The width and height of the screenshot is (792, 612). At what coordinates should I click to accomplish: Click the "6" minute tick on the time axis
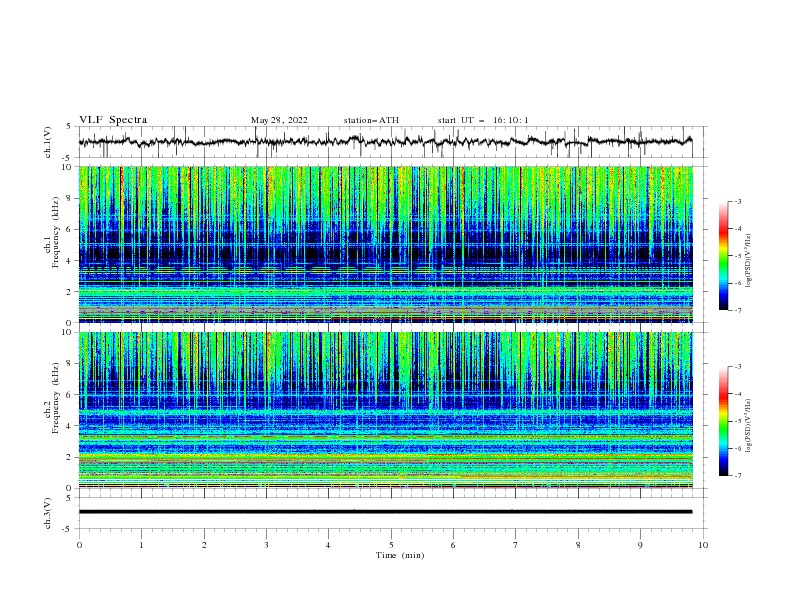click(454, 545)
